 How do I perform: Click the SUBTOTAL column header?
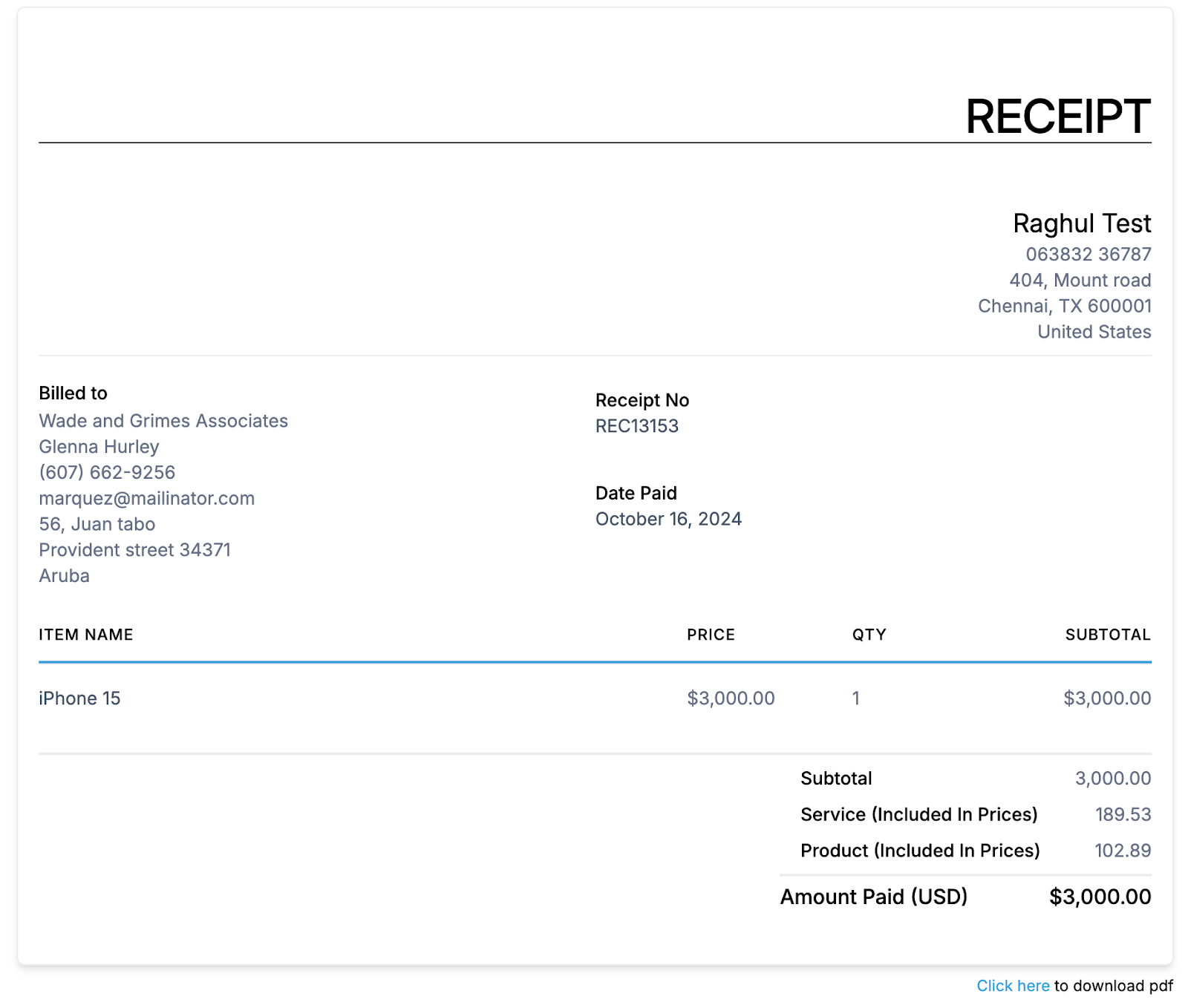coord(1108,635)
